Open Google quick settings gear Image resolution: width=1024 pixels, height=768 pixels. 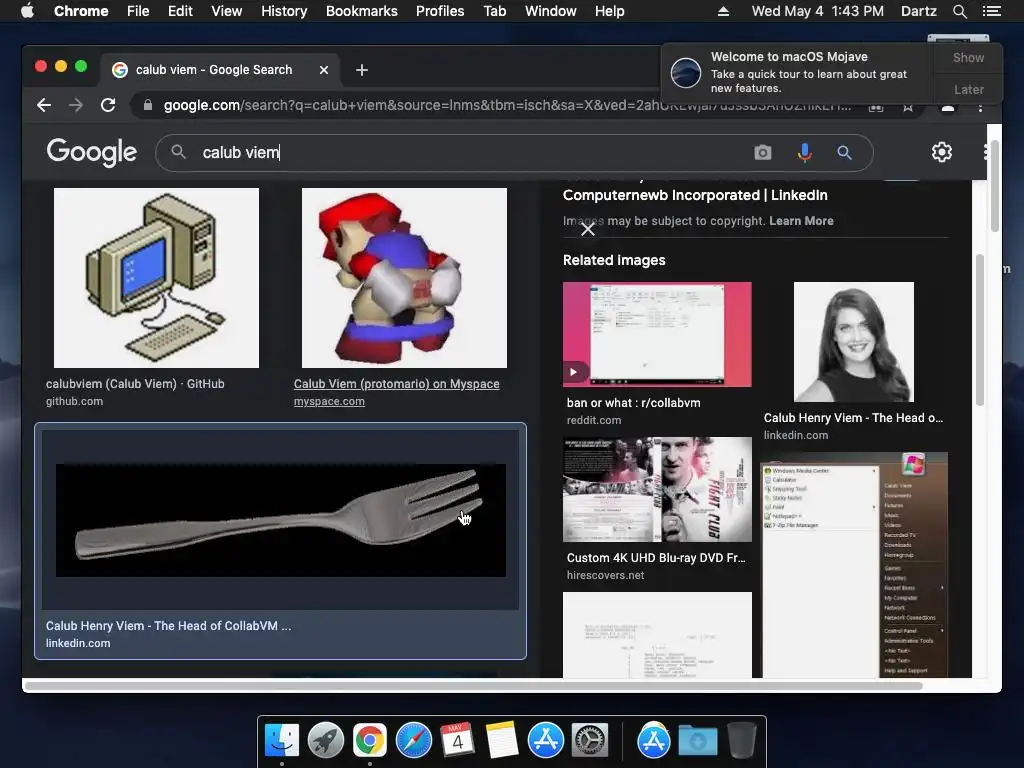pyautogui.click(x=942, y=152)
